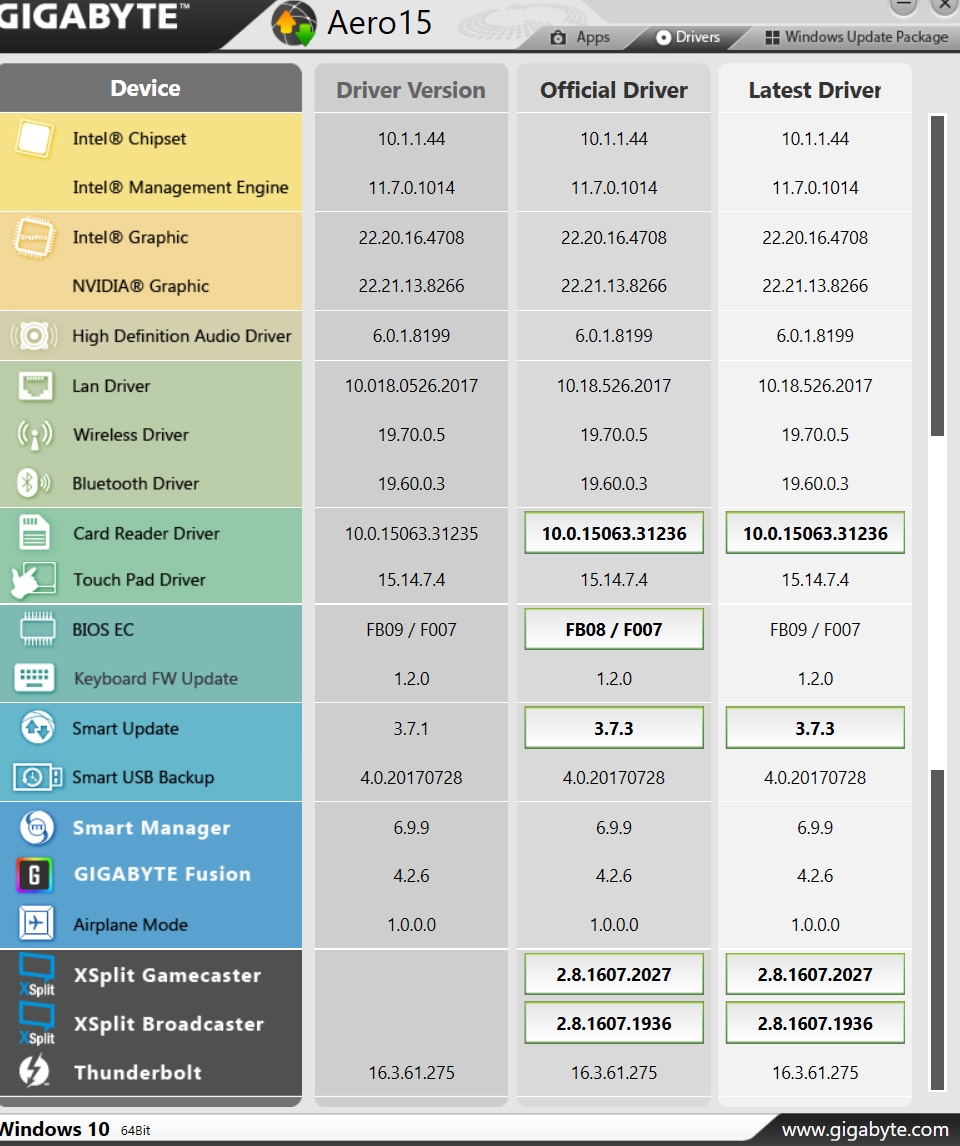The height and width of the screenshot is (1146, 960).
Task: Click the Lan Driver version 10.018.0526.2017
Action: tap(411, 385)
